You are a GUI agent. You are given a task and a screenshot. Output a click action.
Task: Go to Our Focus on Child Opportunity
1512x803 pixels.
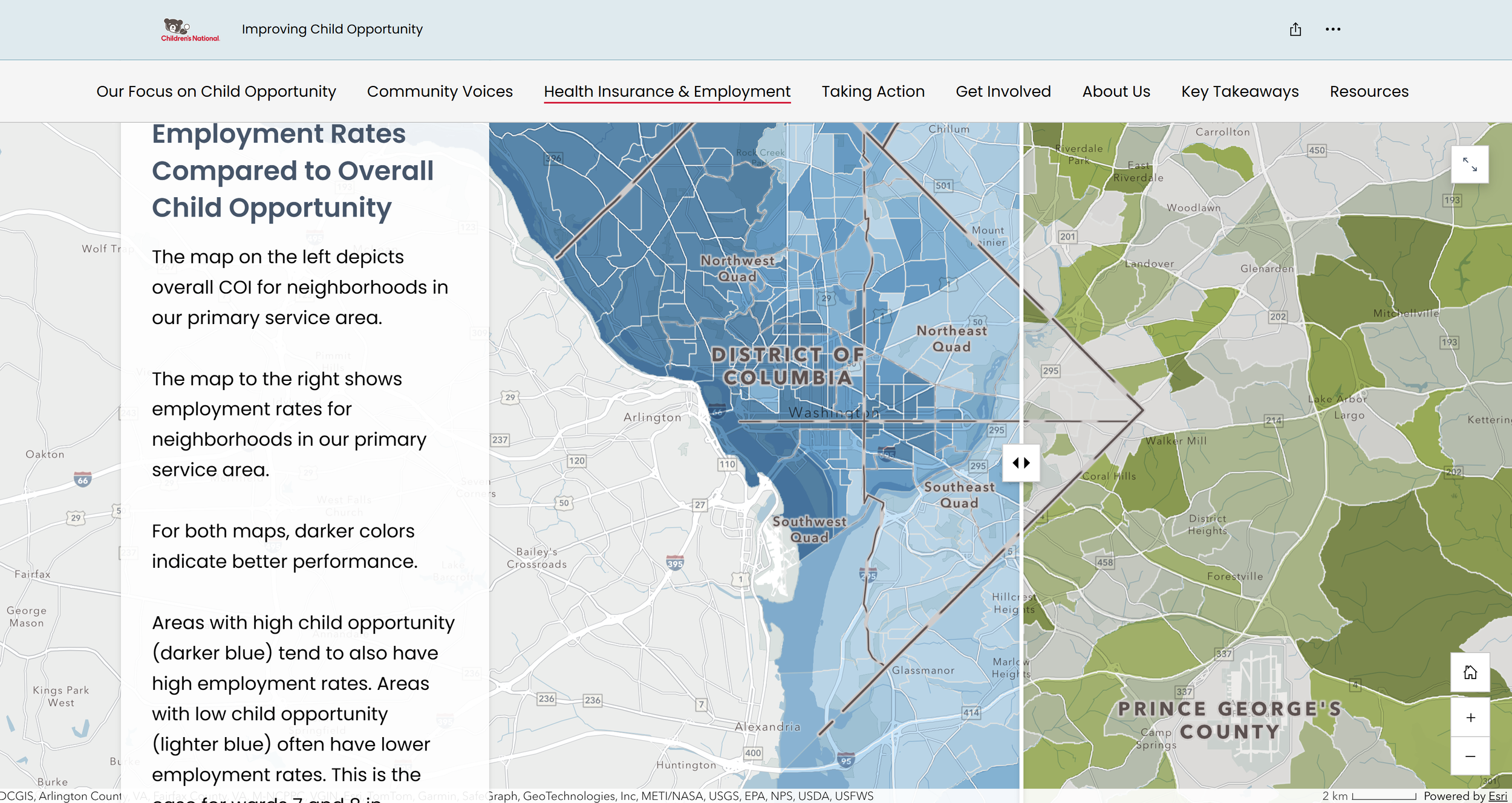[216, 91]
